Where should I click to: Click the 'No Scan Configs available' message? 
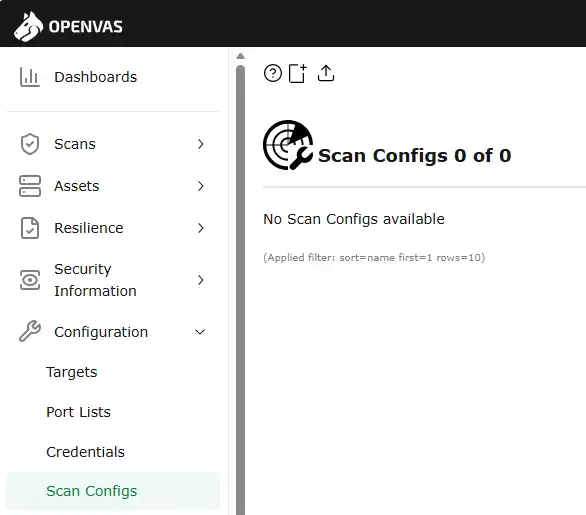(x=354, y=219)
